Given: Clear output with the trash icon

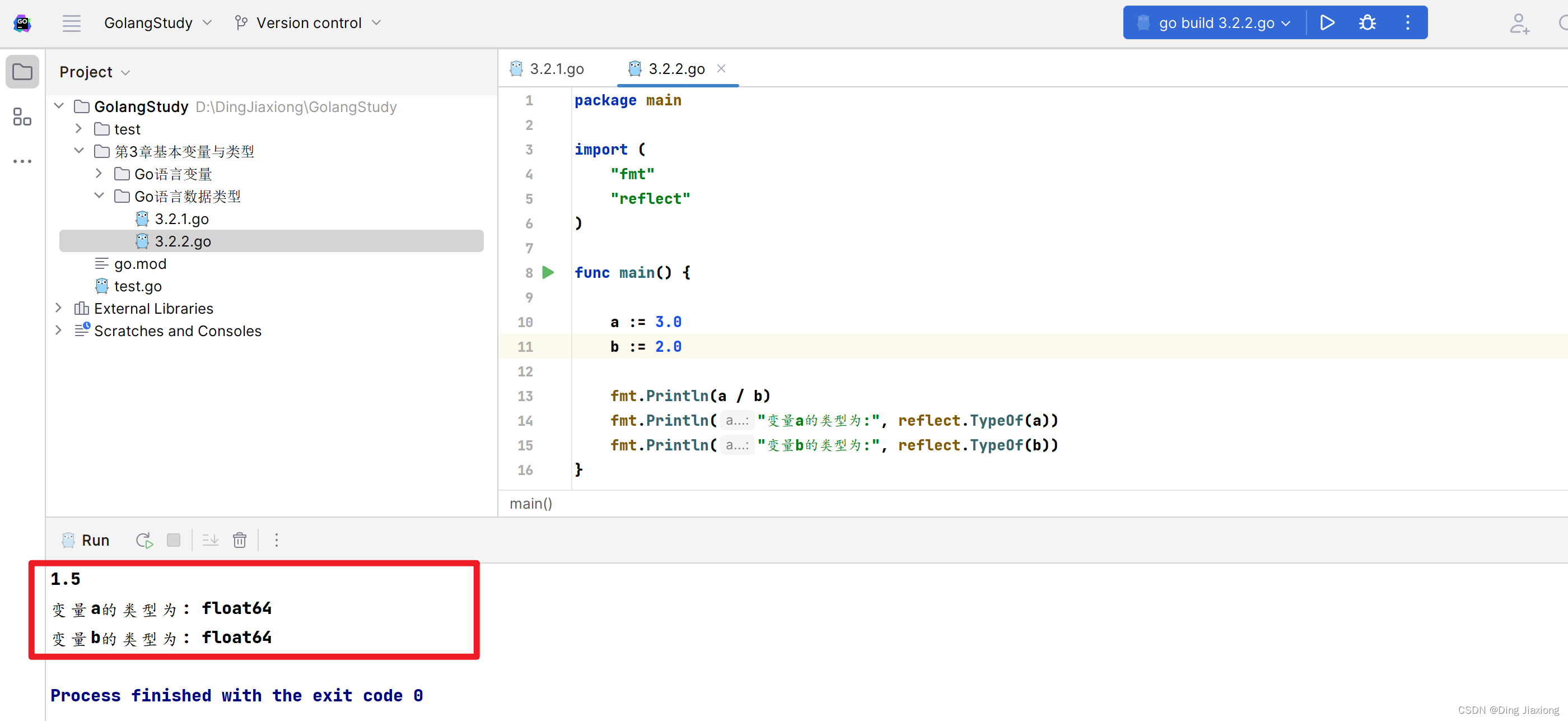Looking at the screenshot, I should tap(239, 540).
